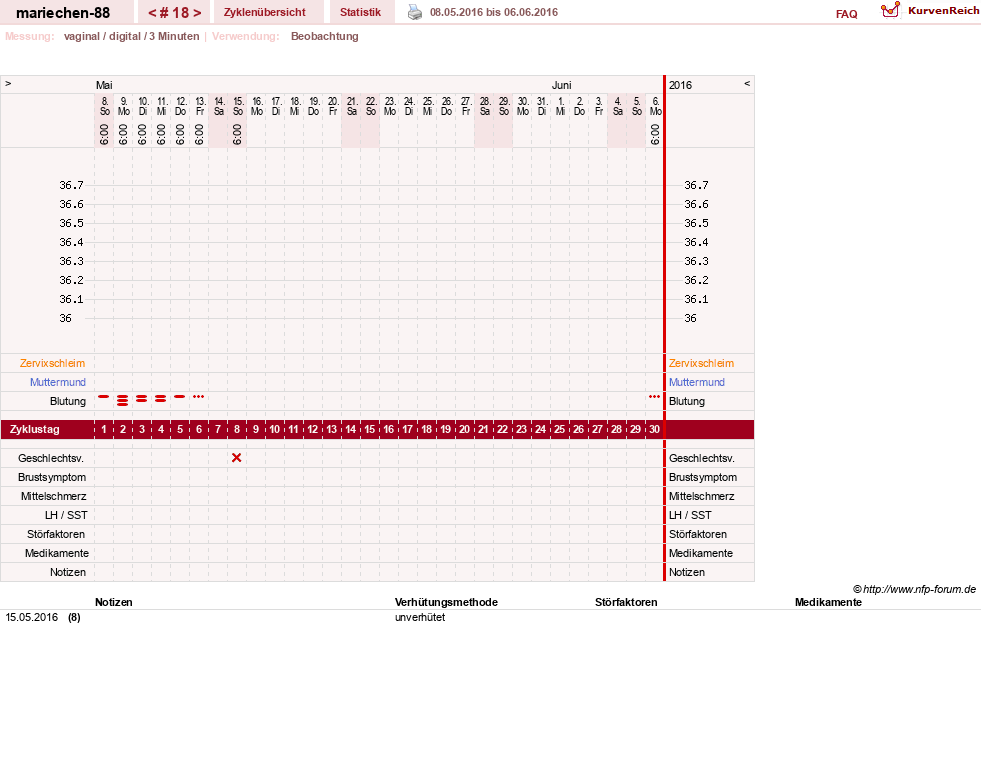Open the Zyklenübersicht tab
Viewport: 981px width, 781px height.
coord(265,13)
